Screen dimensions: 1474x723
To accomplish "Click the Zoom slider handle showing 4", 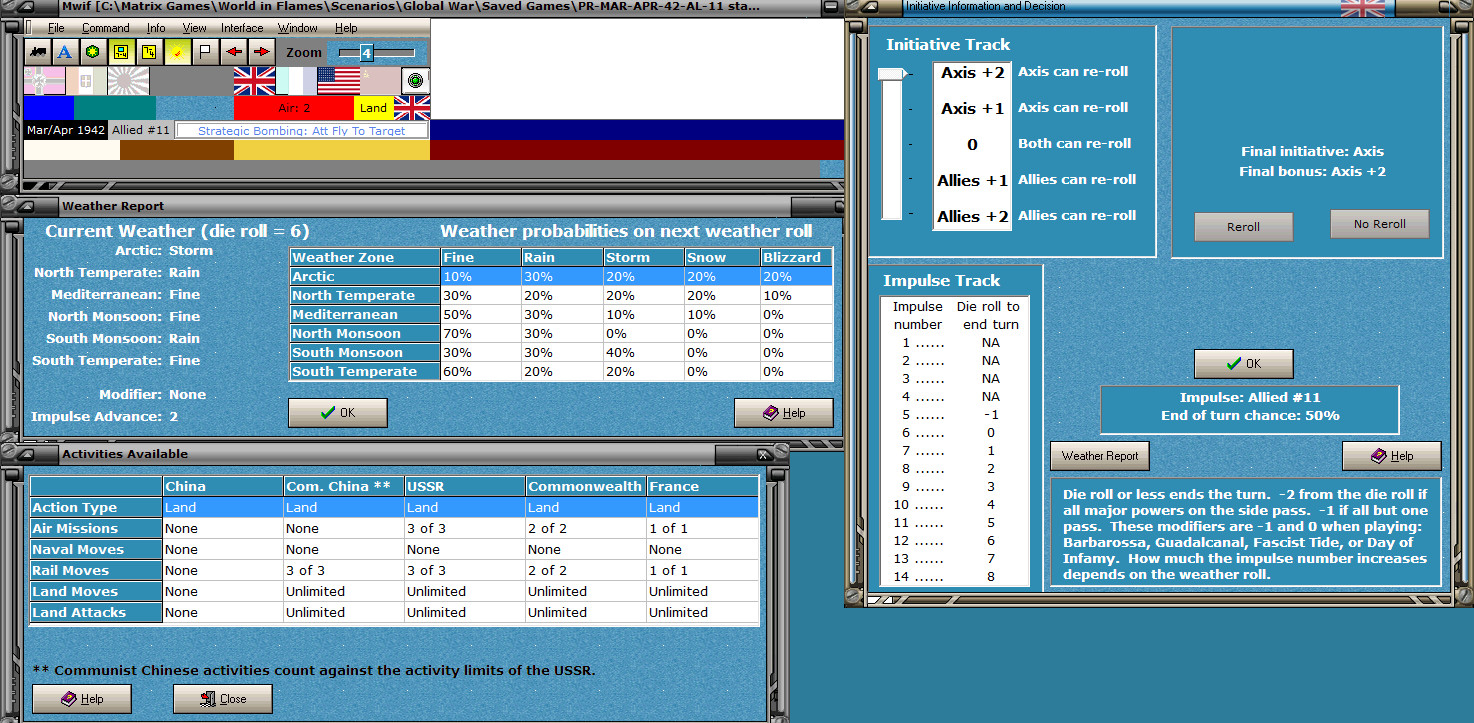I will pos(366,52).
